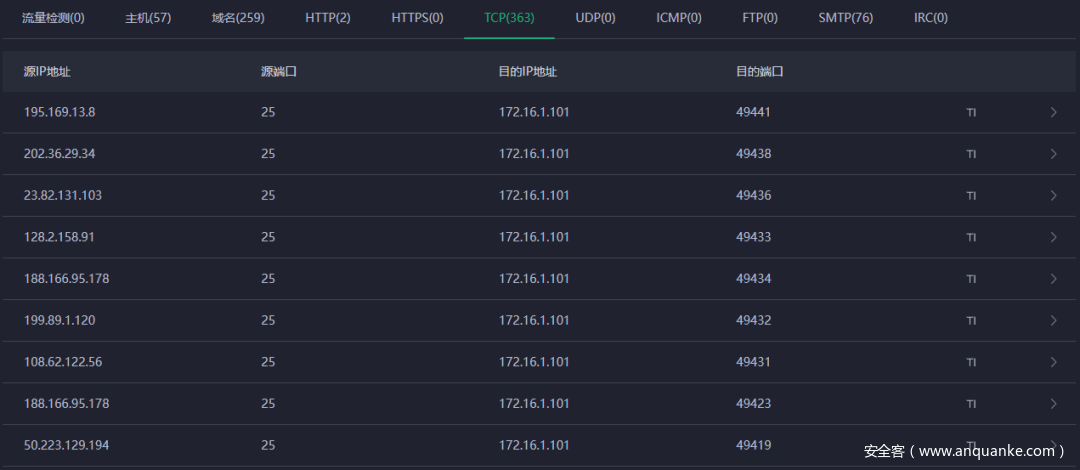Open chevron for the 108.62.122.56 row
1080x470 pixels.
(1053, 362)
